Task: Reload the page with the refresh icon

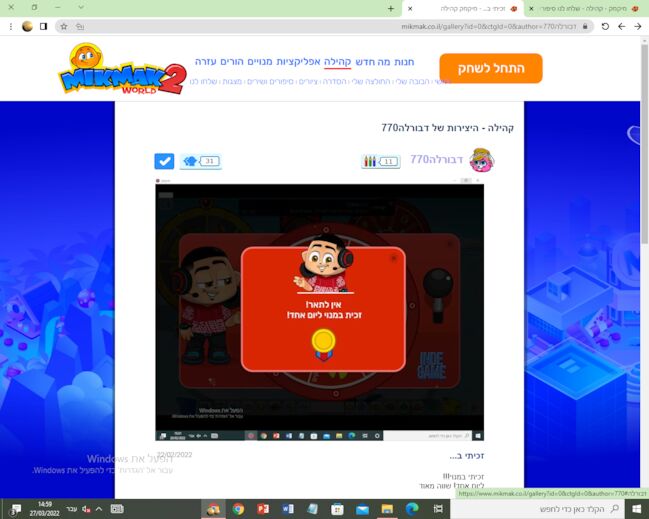Action: point(605,26)
